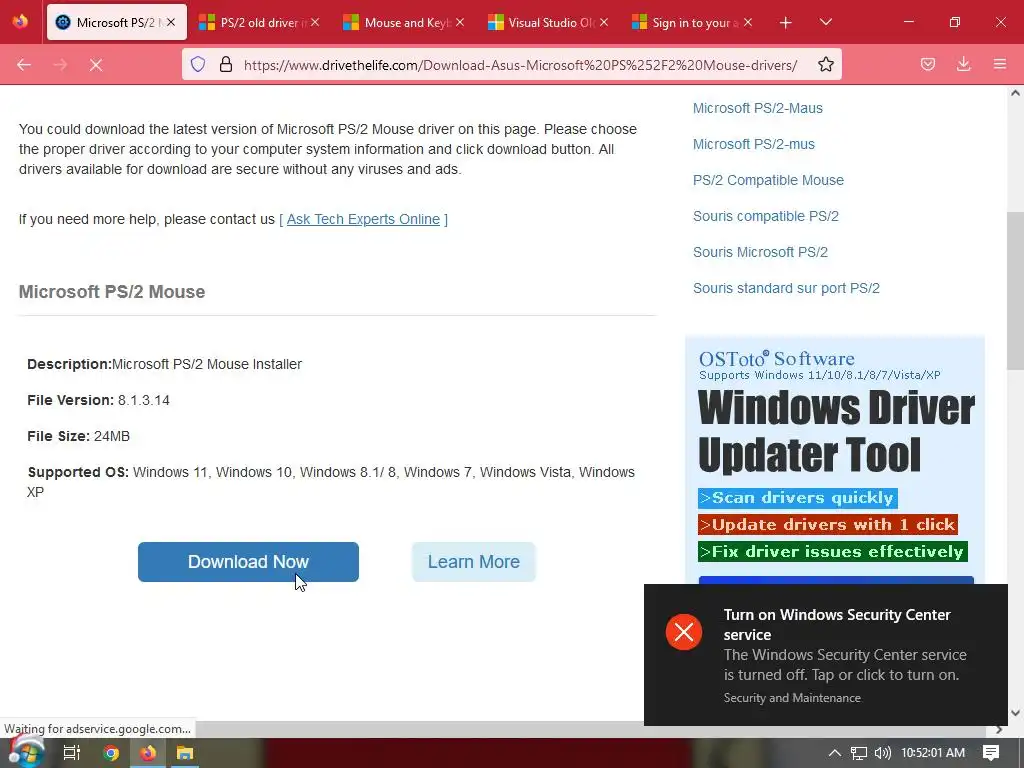This screenshot has width=1024, height=768.
Task: Open a new tab with plus button
Action: tap(786, 23)
